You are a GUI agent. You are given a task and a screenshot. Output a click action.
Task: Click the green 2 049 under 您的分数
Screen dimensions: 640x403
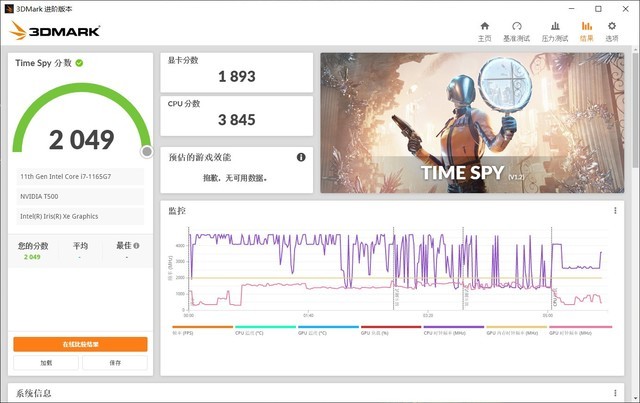tap(32, 257)
